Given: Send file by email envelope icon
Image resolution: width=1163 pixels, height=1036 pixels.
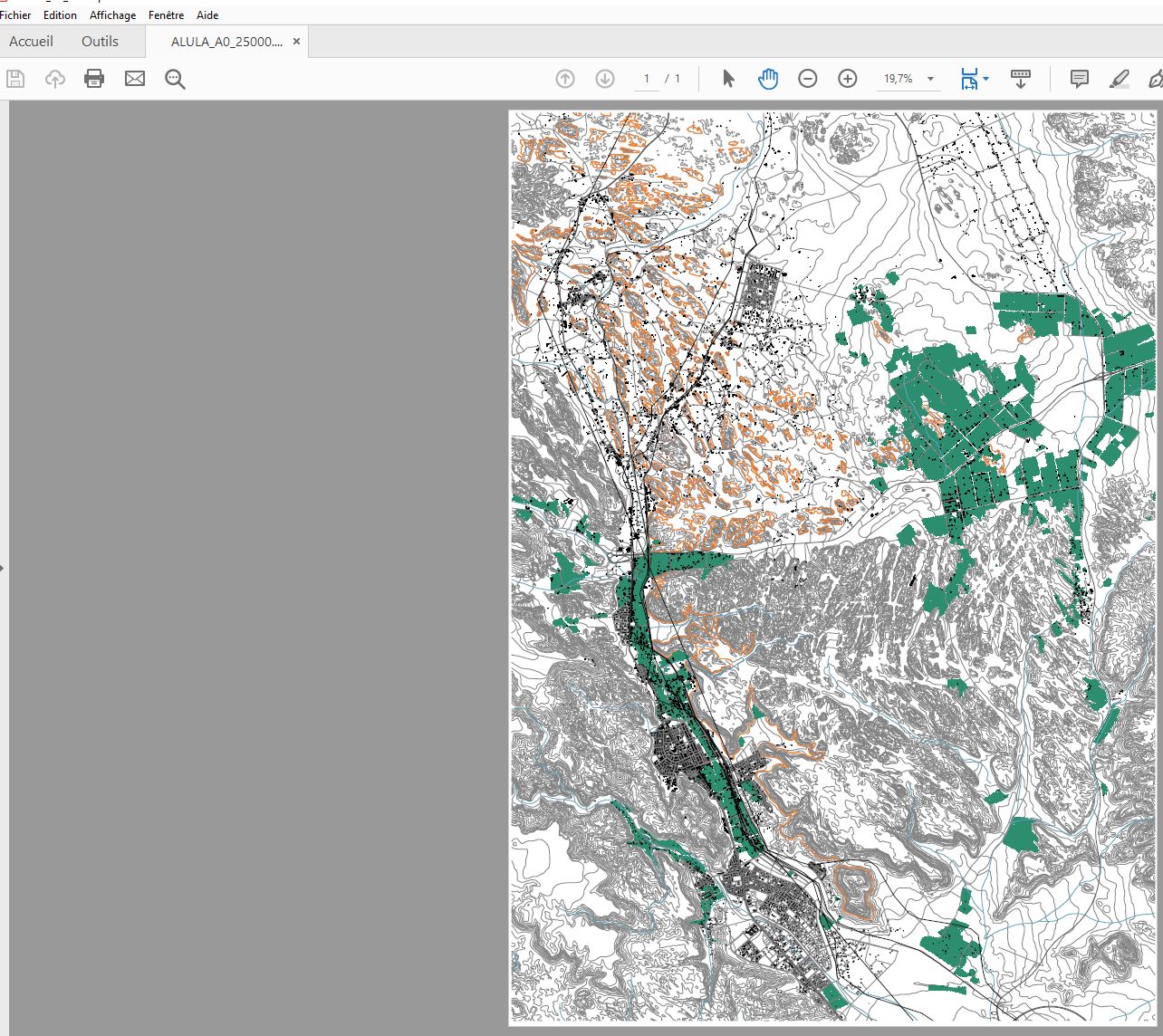Looking at the screenshot, I should tap(135, 79).
